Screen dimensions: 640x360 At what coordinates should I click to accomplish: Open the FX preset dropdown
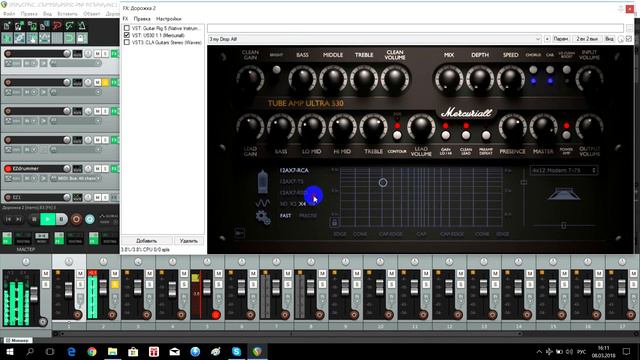(x=374, y=39)
